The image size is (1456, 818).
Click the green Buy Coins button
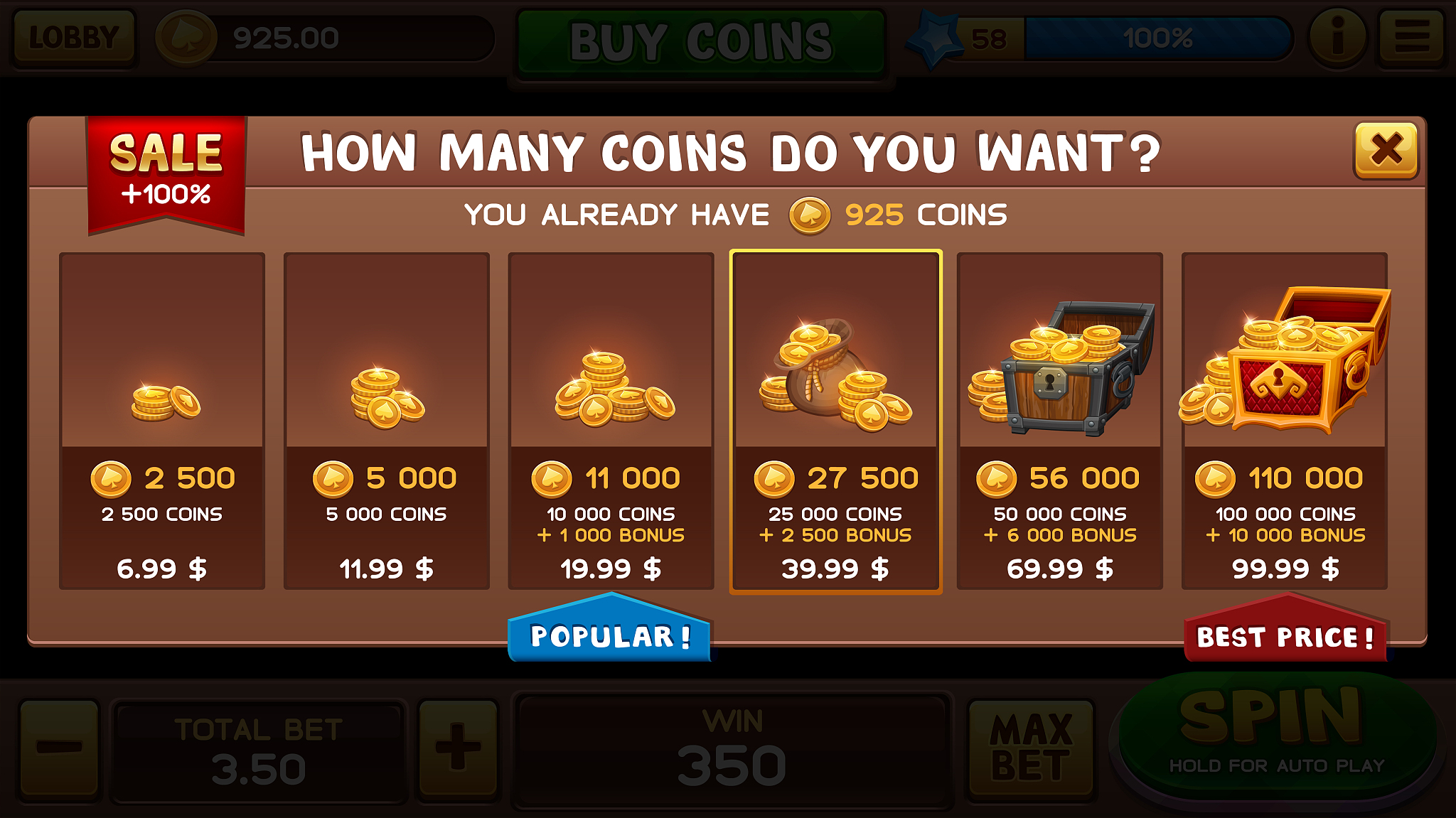coord(701,42)
